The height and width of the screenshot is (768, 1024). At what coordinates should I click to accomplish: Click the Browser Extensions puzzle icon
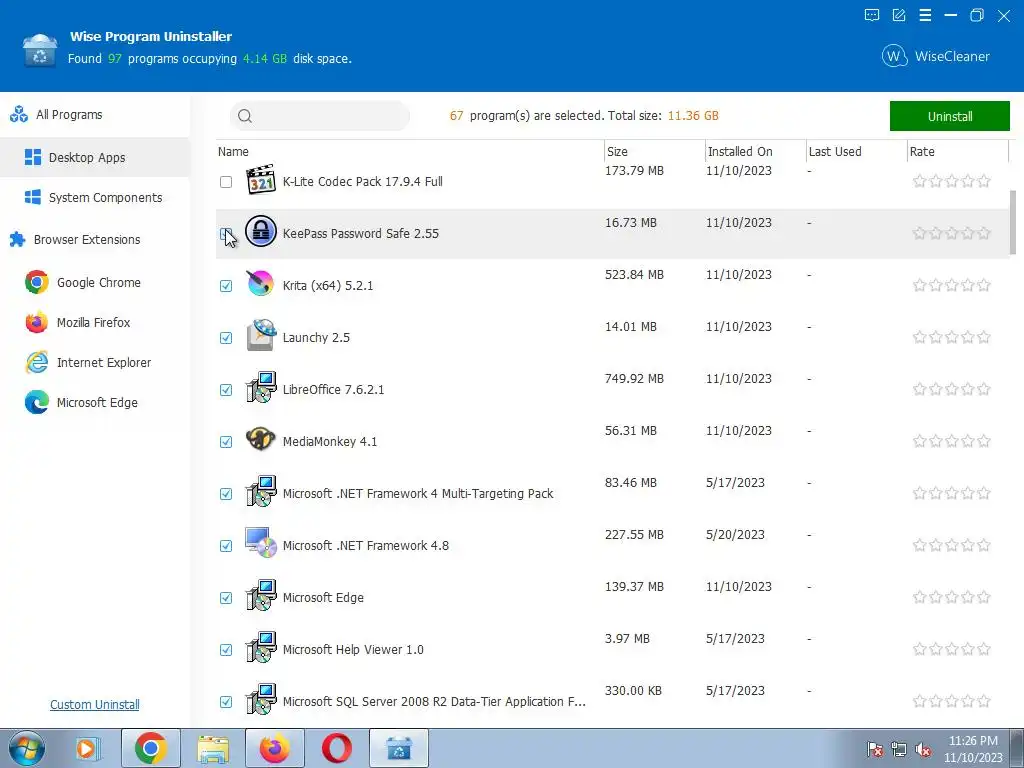click(18, 240)
